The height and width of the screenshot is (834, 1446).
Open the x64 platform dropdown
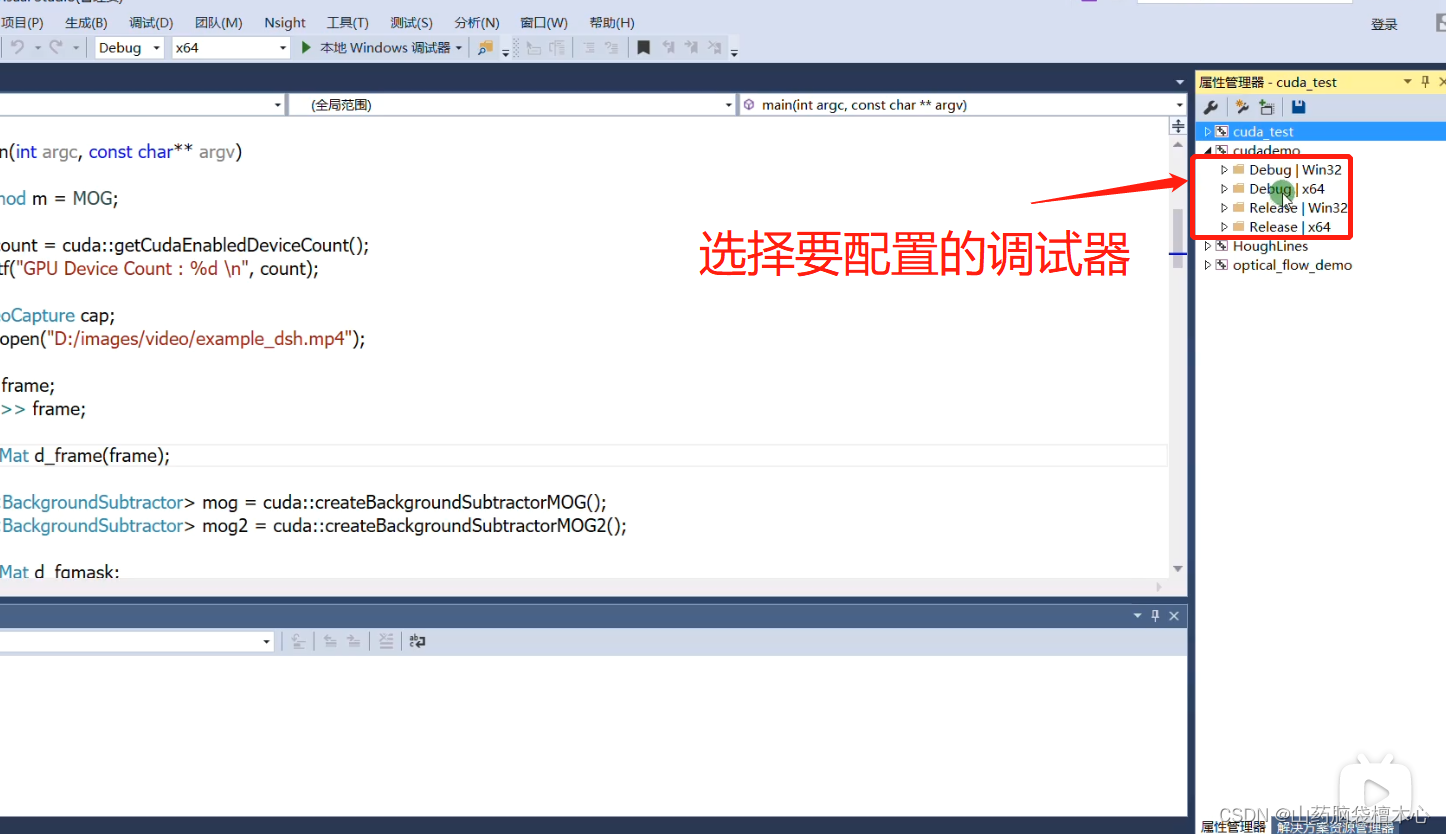230,47
